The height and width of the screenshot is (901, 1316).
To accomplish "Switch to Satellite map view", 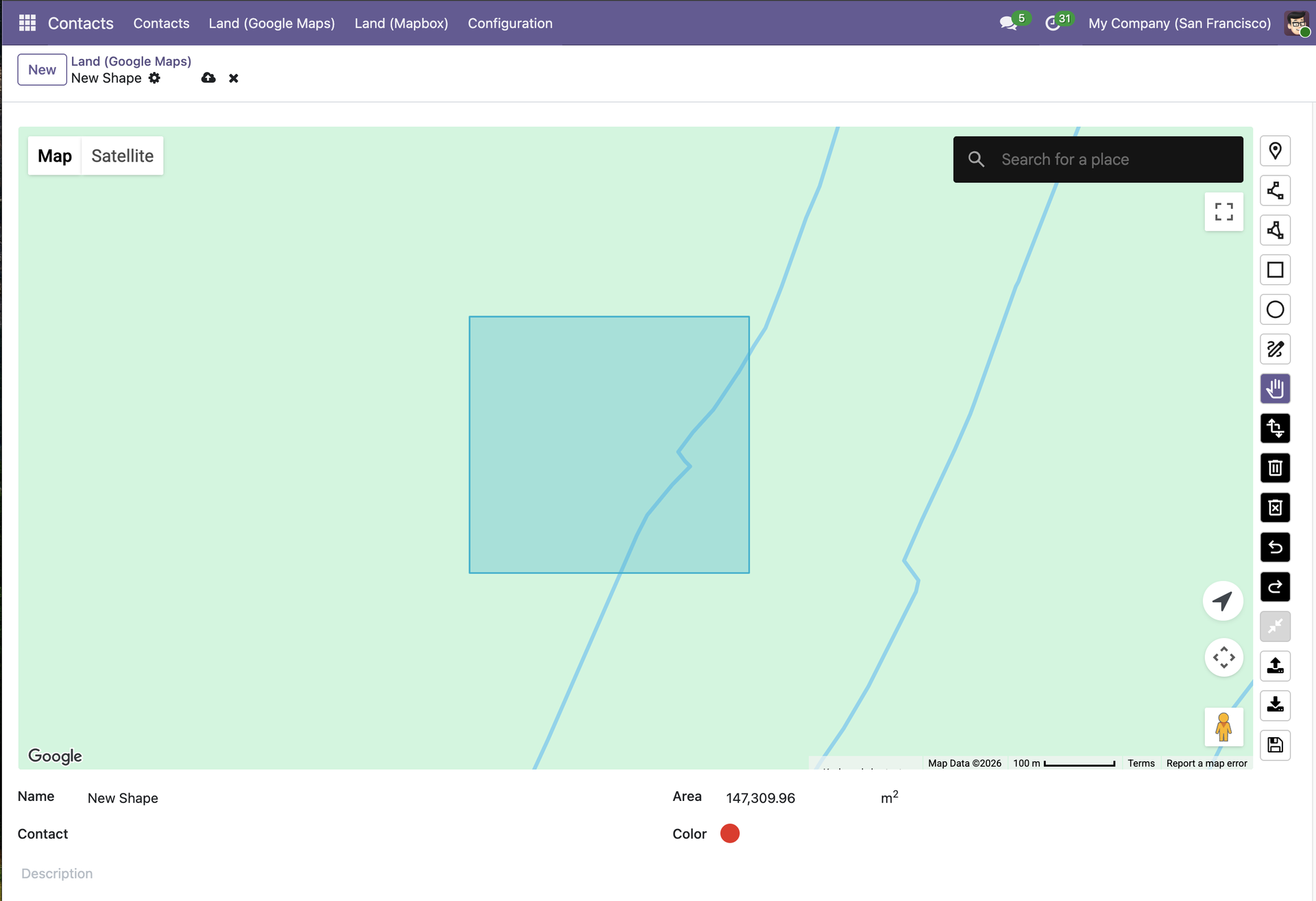I will click(x=123, y=156).
